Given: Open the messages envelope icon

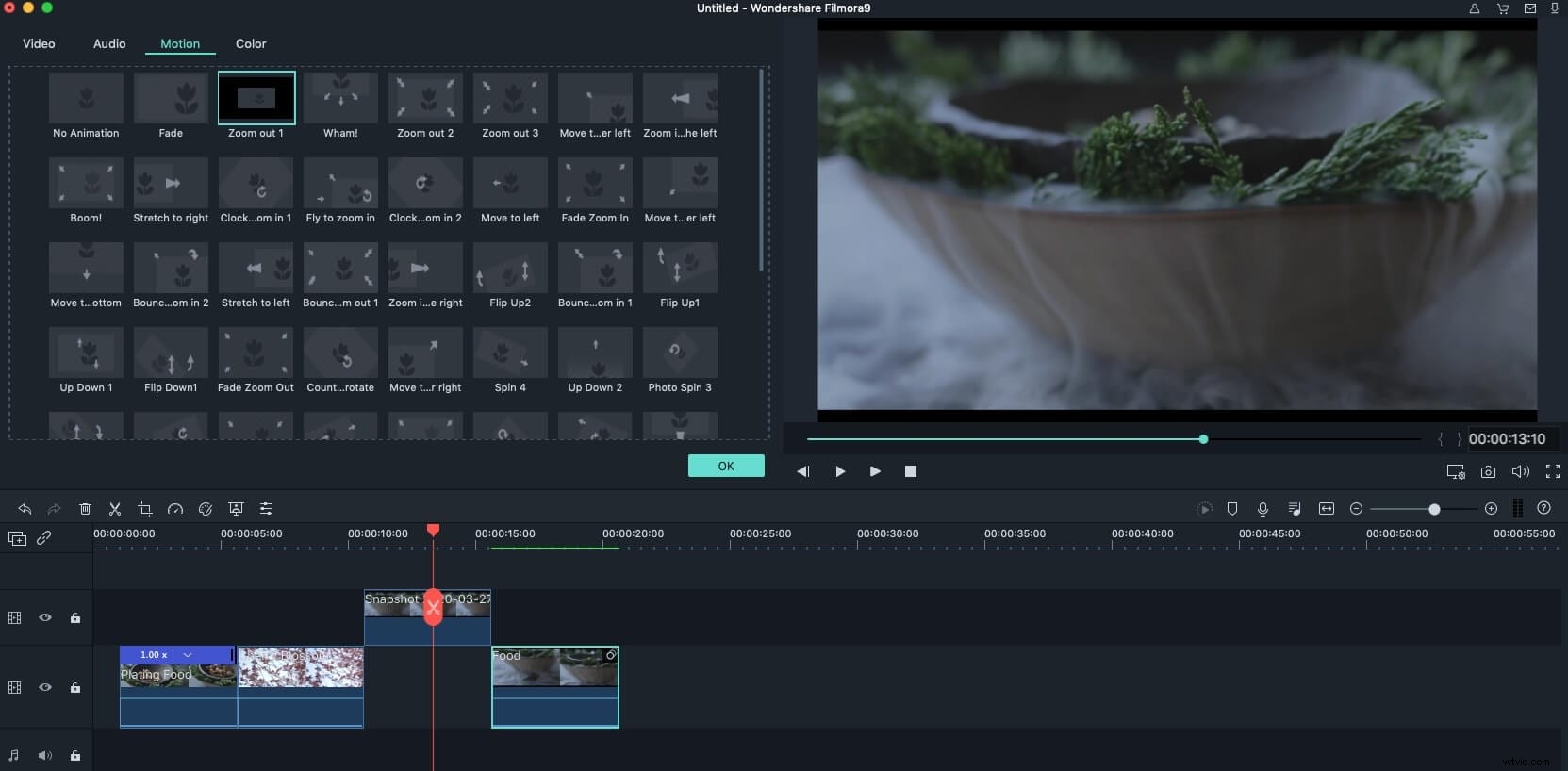Looking at the screenshot, I should point(1529,8).
